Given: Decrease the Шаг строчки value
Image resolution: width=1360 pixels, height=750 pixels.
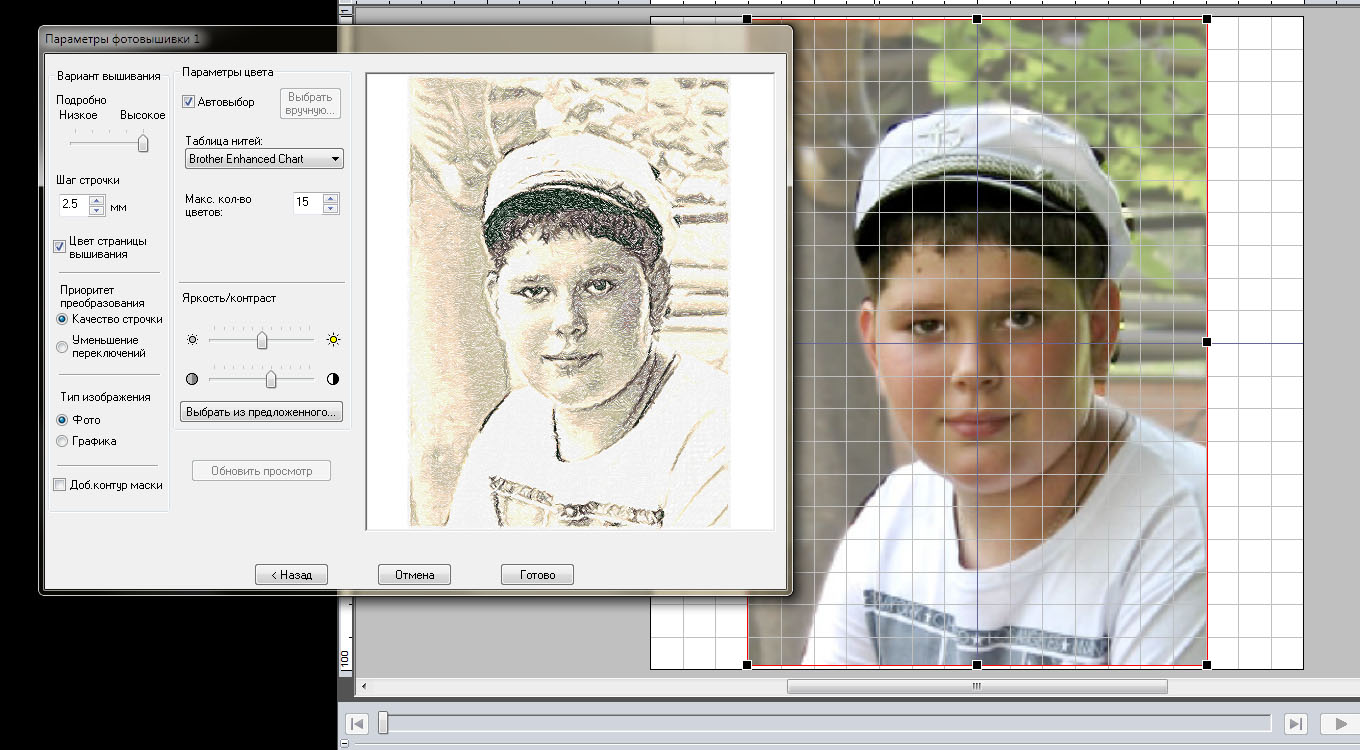Looking at the screenshot, I should (97, 210).
